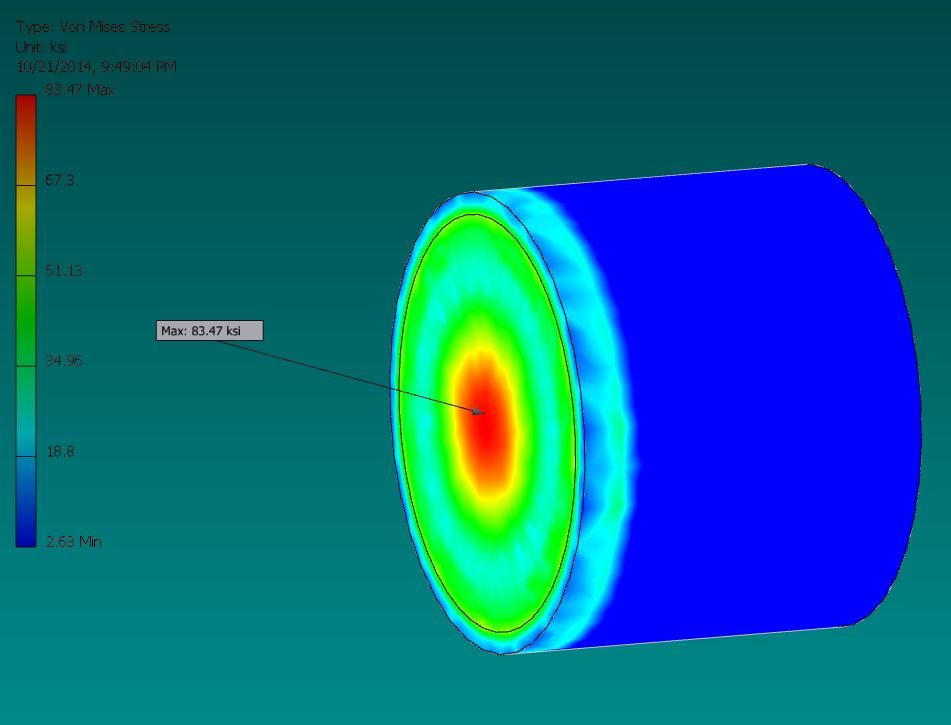Click the 'Unit: ksi' text
951x725 pixels.
(x=41, y=47)
